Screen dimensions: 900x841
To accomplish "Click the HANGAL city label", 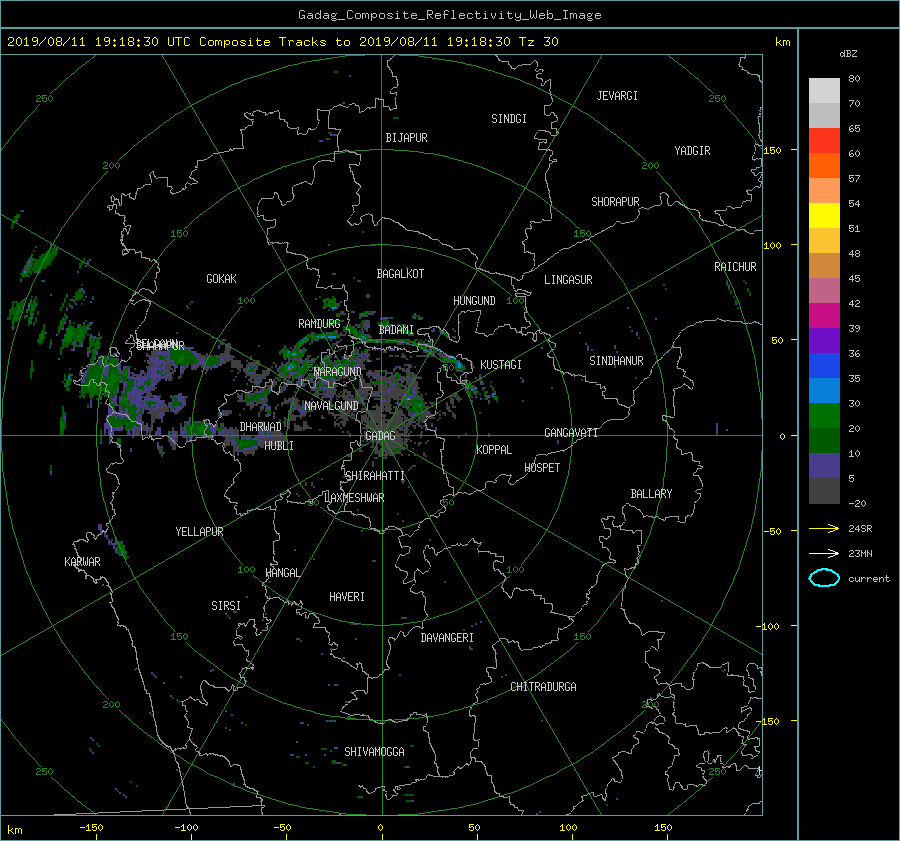I will [283, 573].
